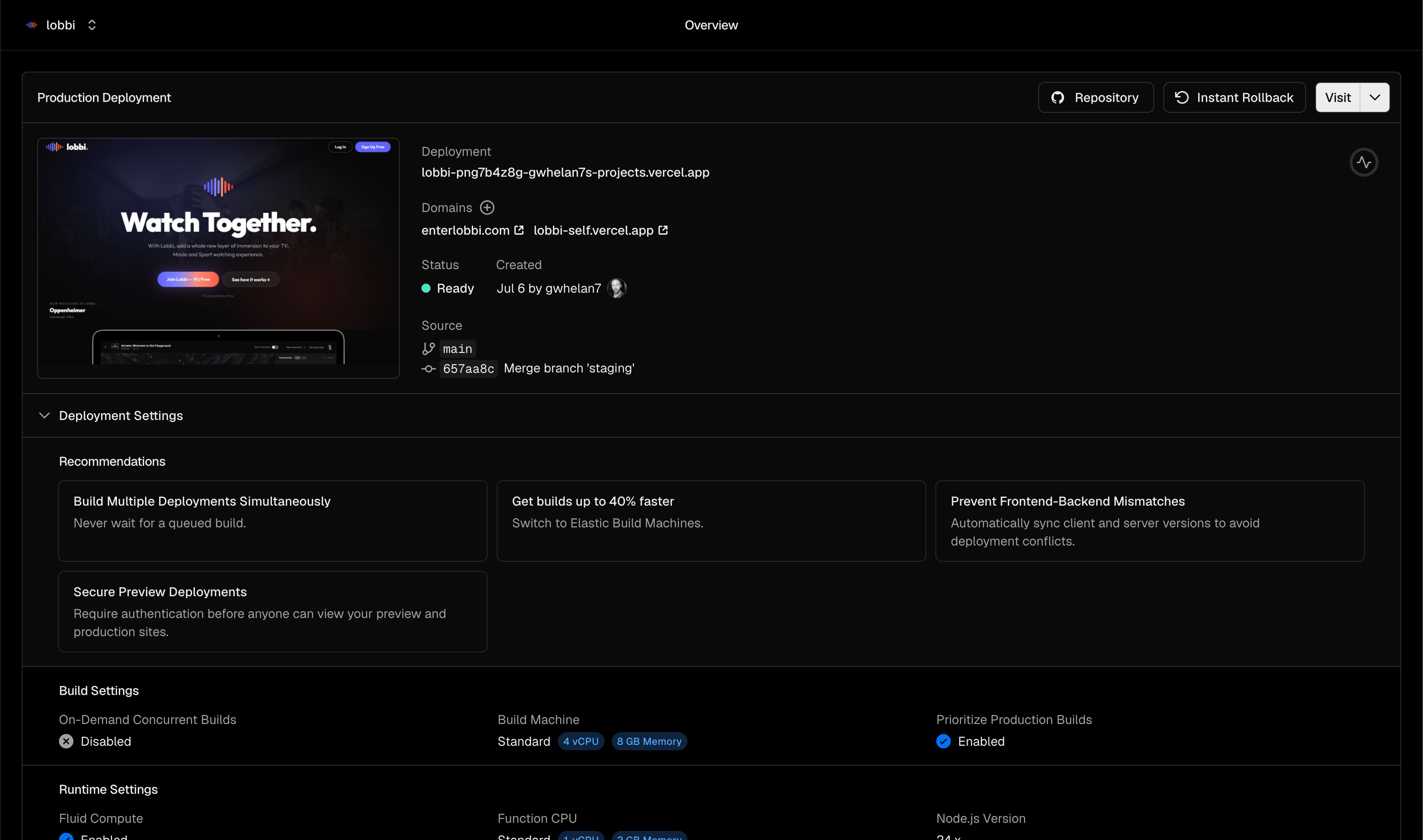Click the Enabled checkmark for Prioritize Production Builds

[944, 742]
